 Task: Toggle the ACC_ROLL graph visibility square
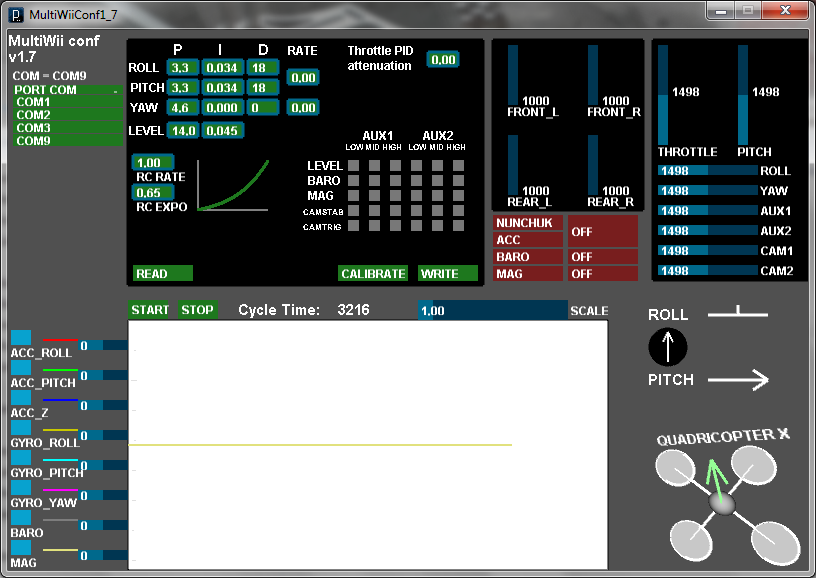21,337
